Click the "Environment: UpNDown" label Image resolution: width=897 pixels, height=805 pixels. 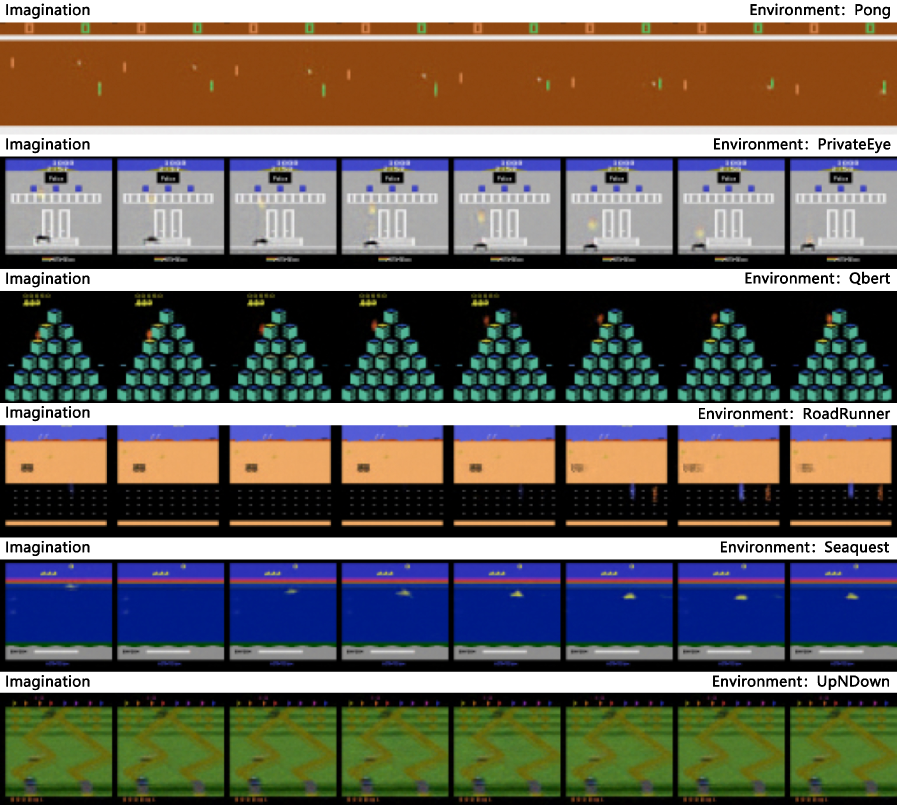click(x=800, y=681)
